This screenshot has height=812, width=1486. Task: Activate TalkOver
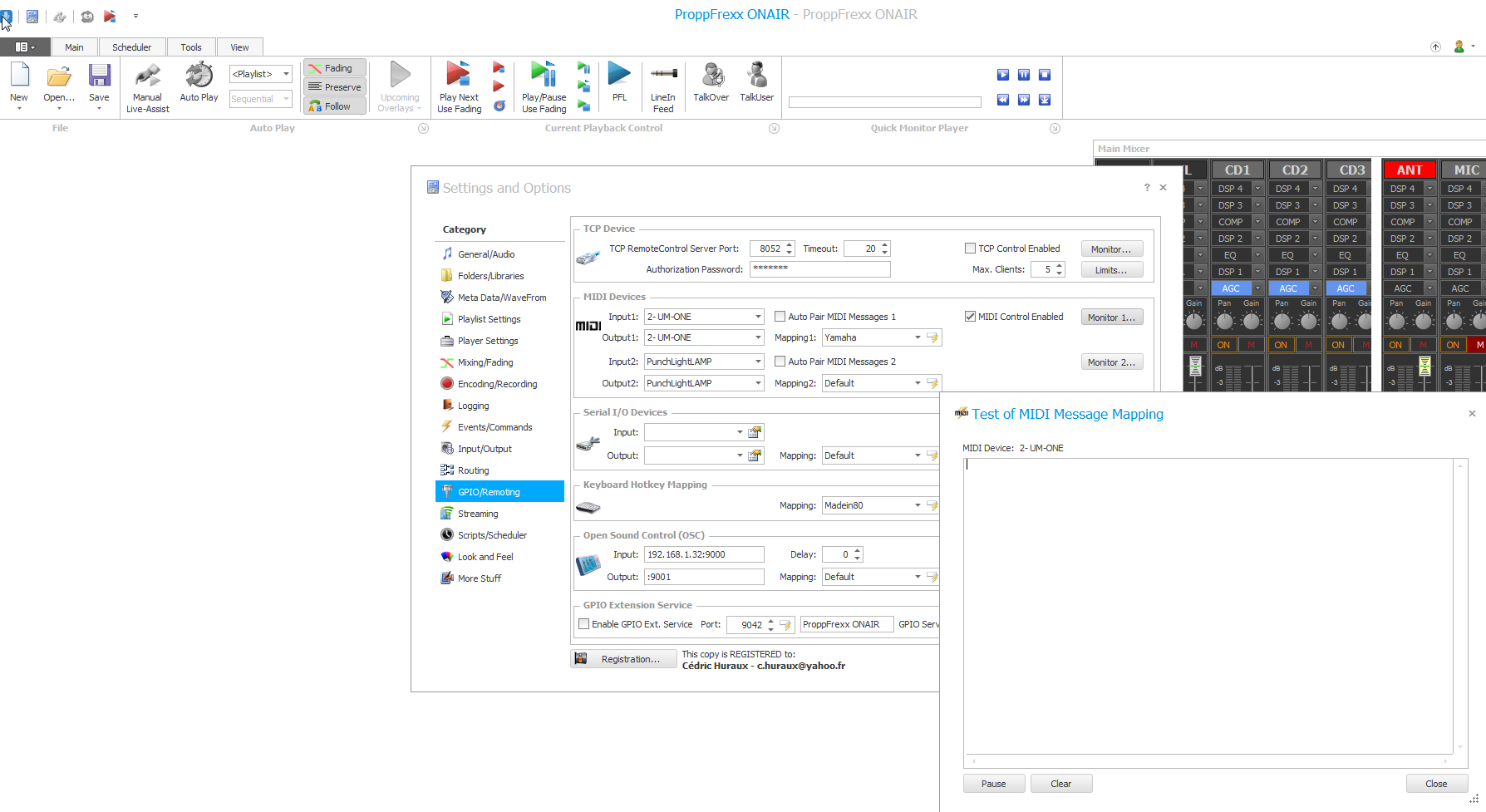711,81
